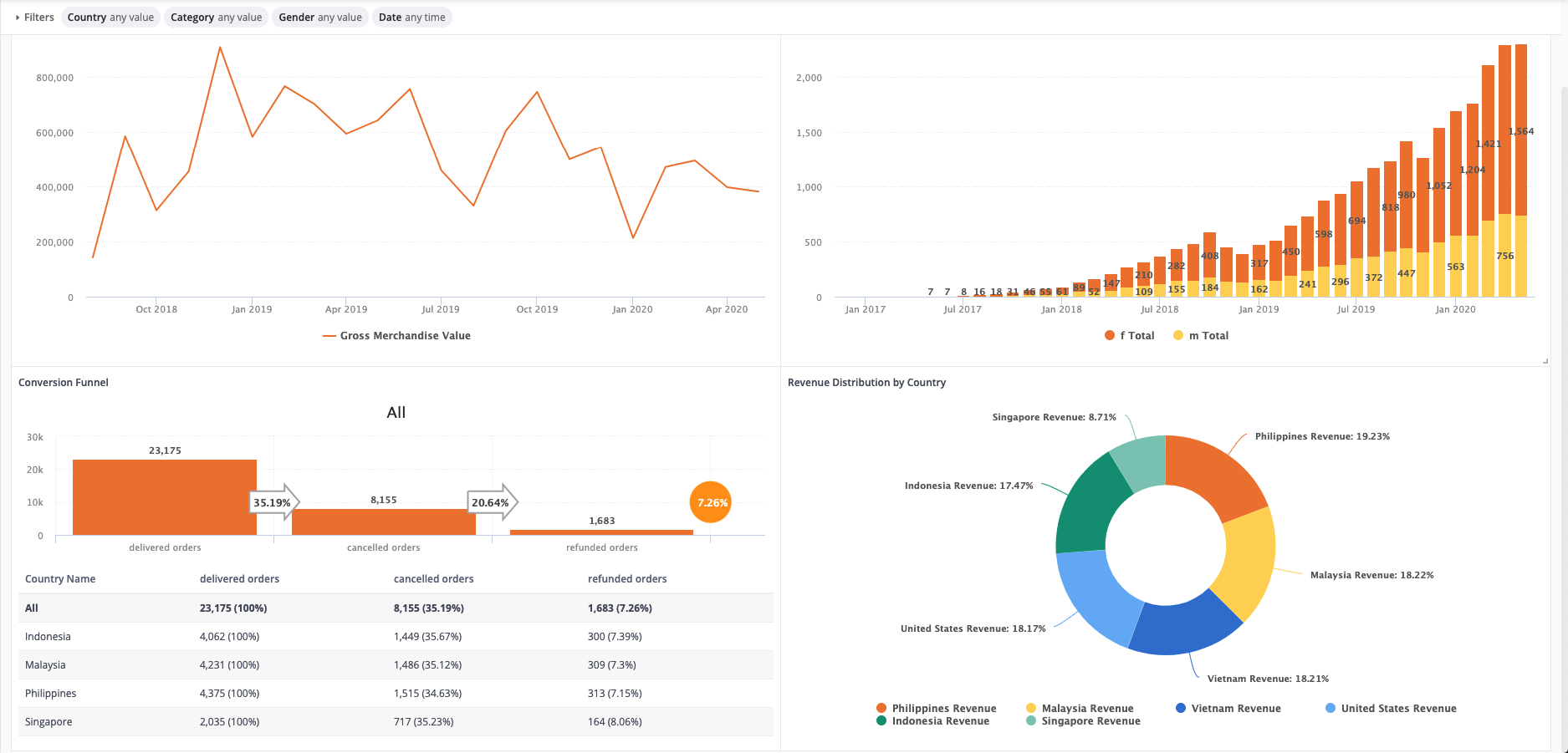Open the Country filter chip
This screenshot has height=753, width=1568.
pyautogui.click(x=110, y=18)
